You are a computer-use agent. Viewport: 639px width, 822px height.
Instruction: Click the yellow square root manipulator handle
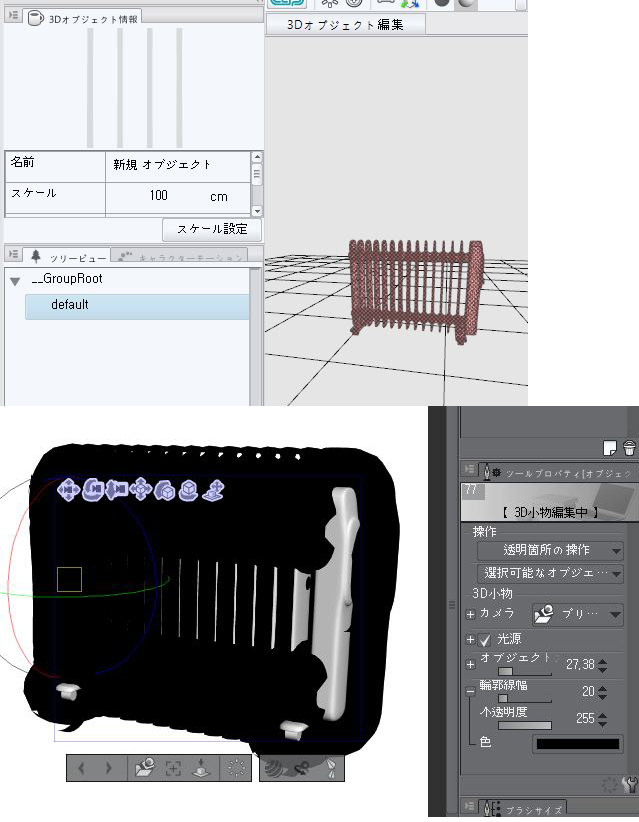click(69, 579)
